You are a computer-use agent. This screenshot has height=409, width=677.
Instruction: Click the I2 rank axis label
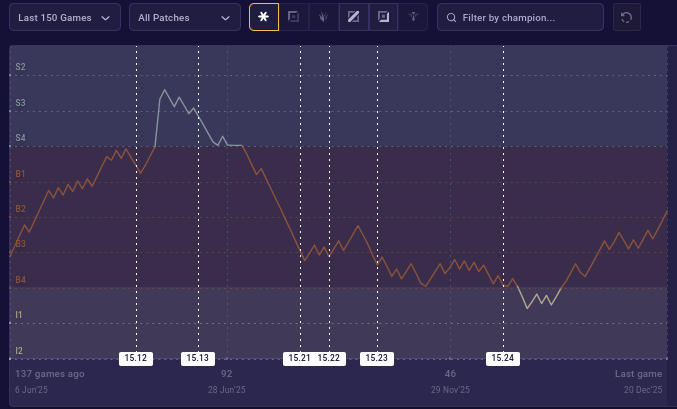pos(19,351)
